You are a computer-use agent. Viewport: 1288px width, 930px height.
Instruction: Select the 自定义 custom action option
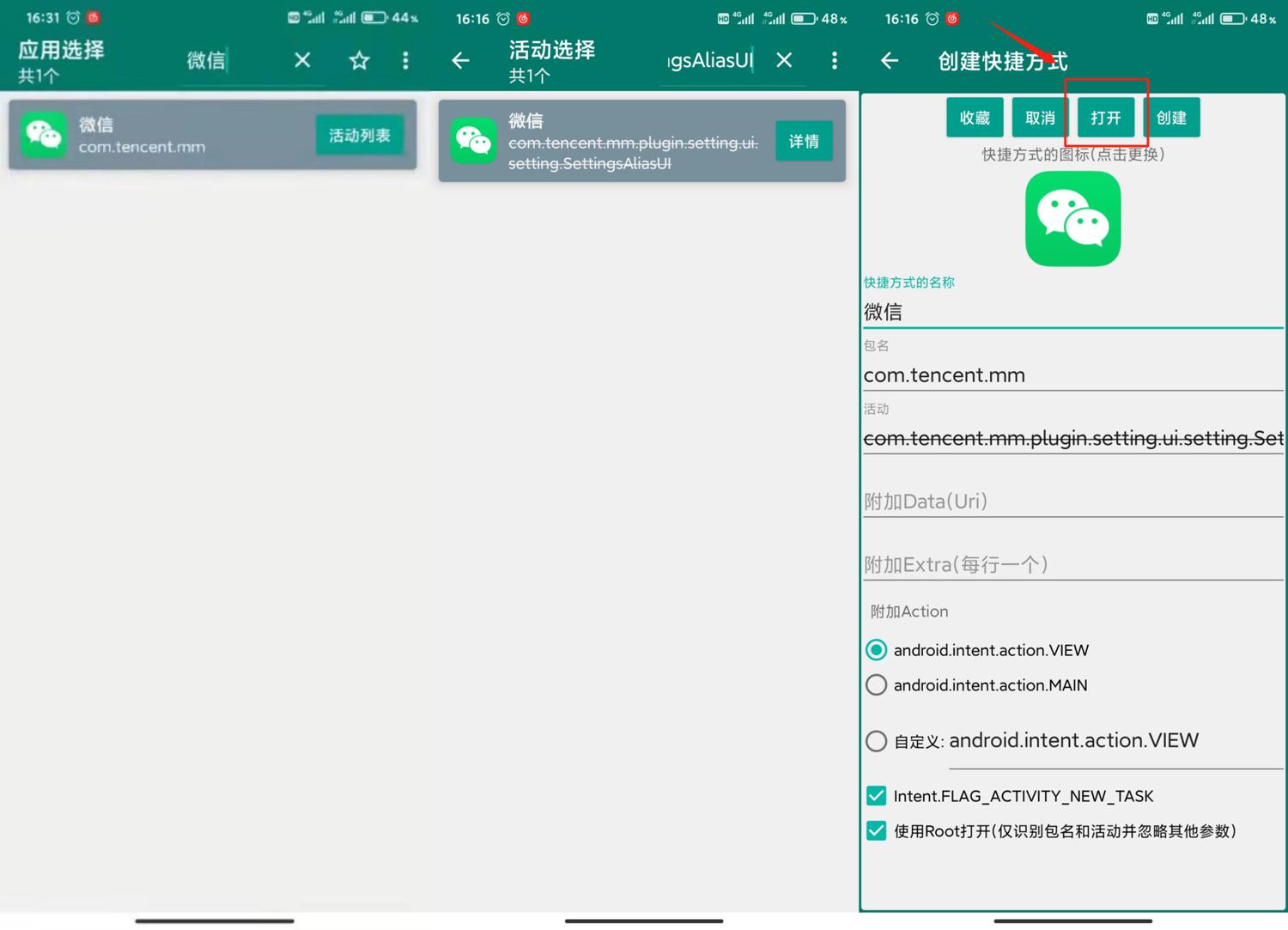(876, 740)
